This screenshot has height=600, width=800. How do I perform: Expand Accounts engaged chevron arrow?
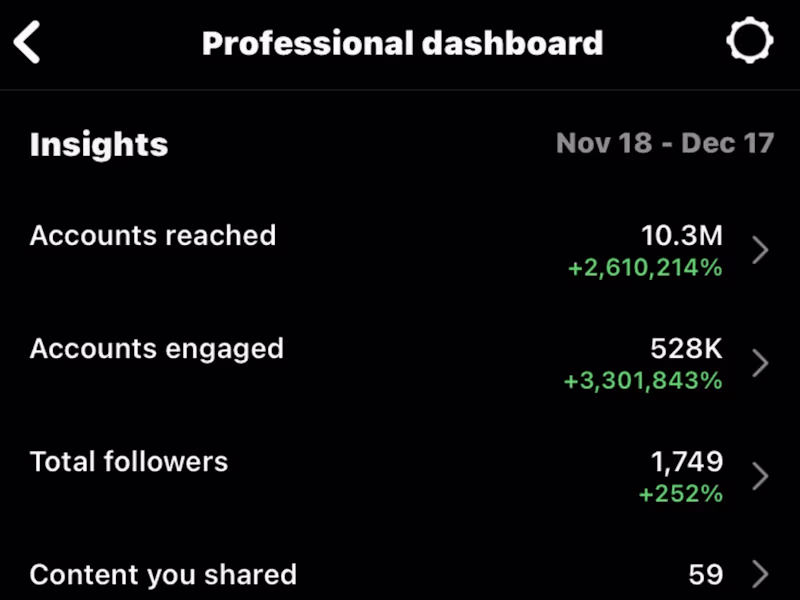point(760,363)
